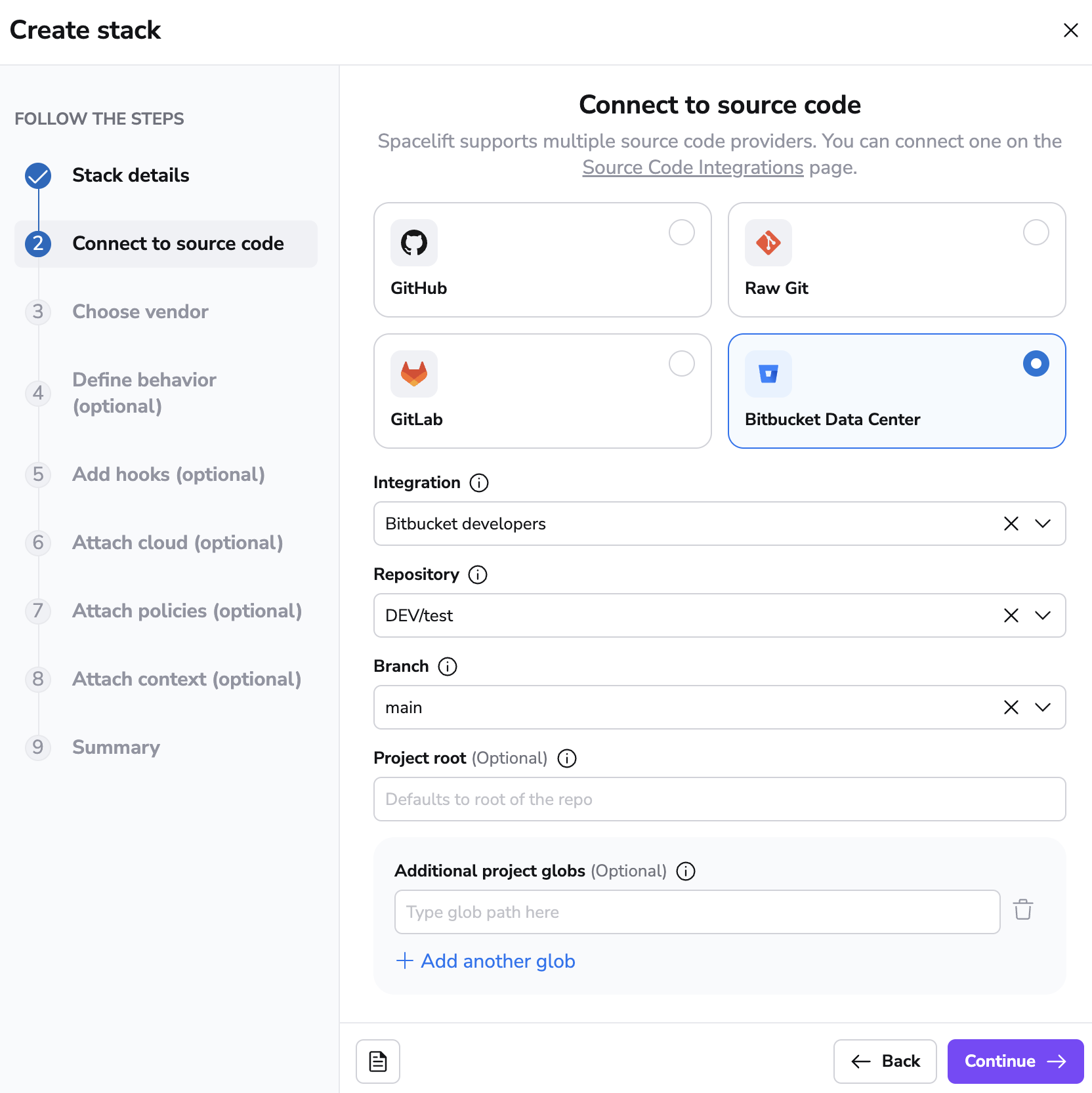Delete the glob path via trash icon
The width and height of the screenshot is (1092, 1093).
coord(1023,911)
